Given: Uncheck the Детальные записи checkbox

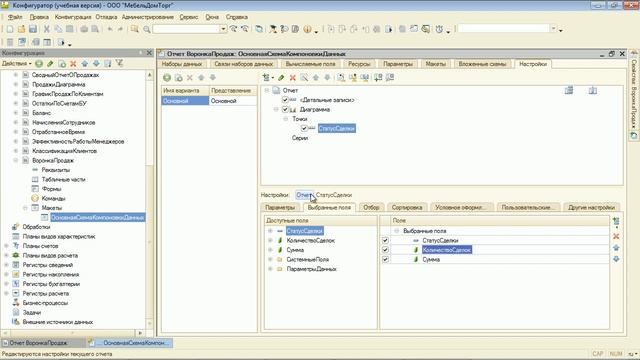Looking at the screenshot, I should 285,100.
